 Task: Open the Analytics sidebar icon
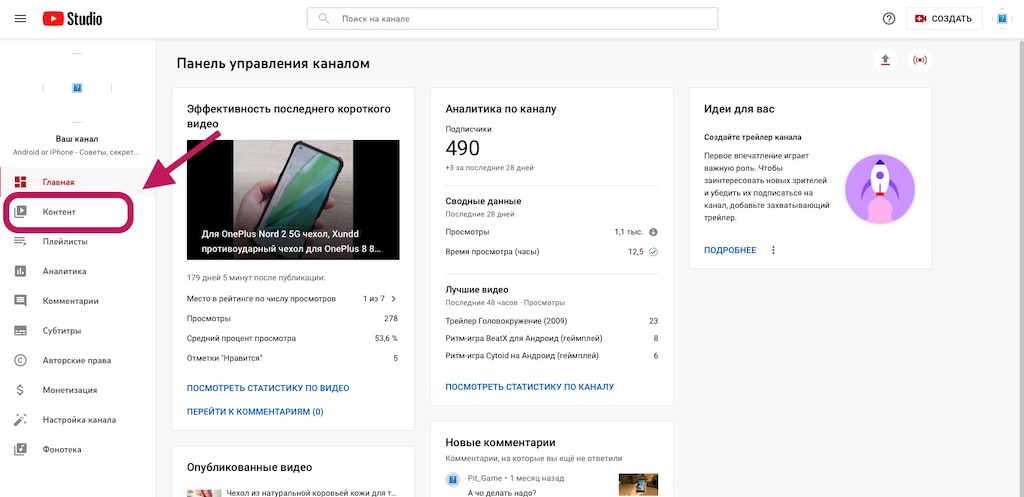point(20,271)
